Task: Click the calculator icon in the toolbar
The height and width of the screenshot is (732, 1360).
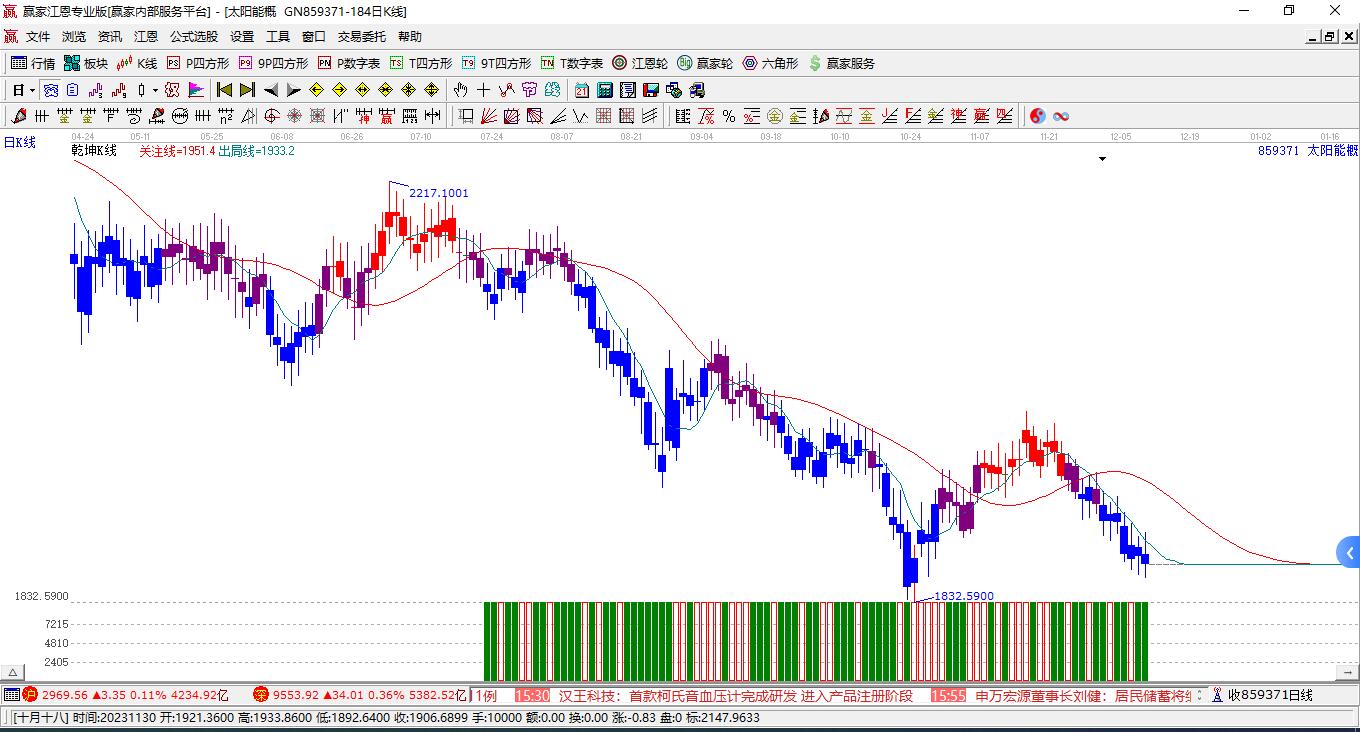Action: click(x=605, y=90)
